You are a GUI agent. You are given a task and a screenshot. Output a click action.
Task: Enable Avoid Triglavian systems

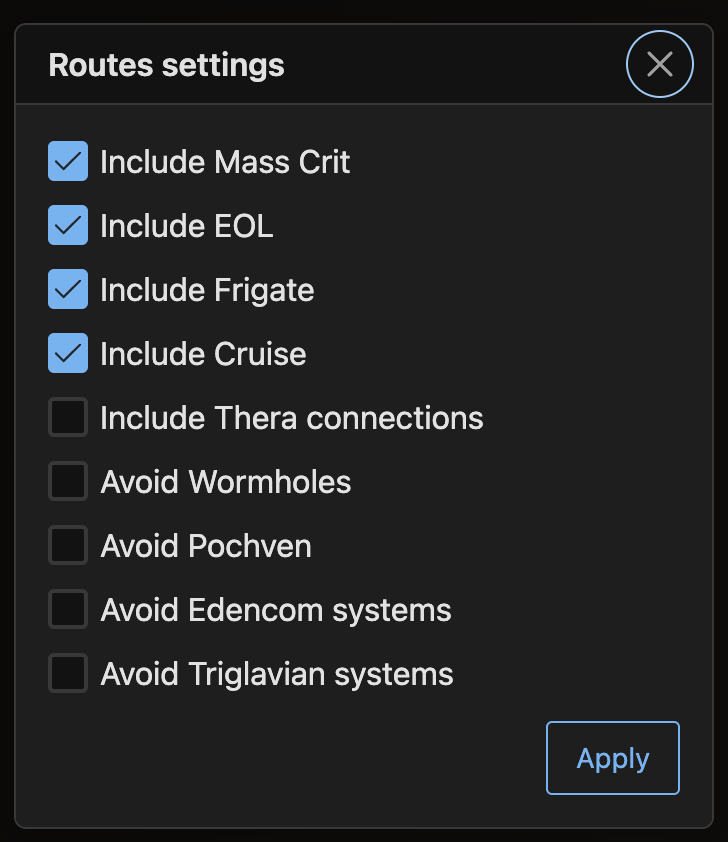(x=66, y=673)
